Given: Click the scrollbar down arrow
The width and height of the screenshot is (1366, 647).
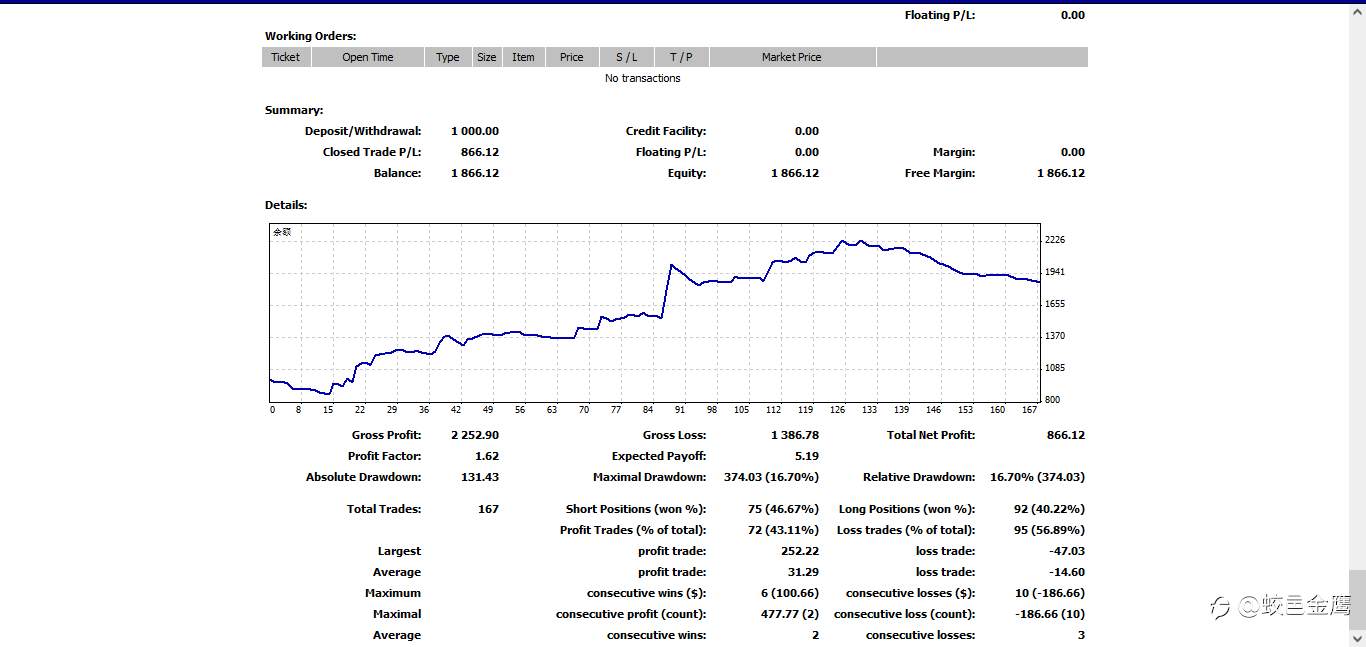Looking at the screenshot, I should click(1357, 638).
